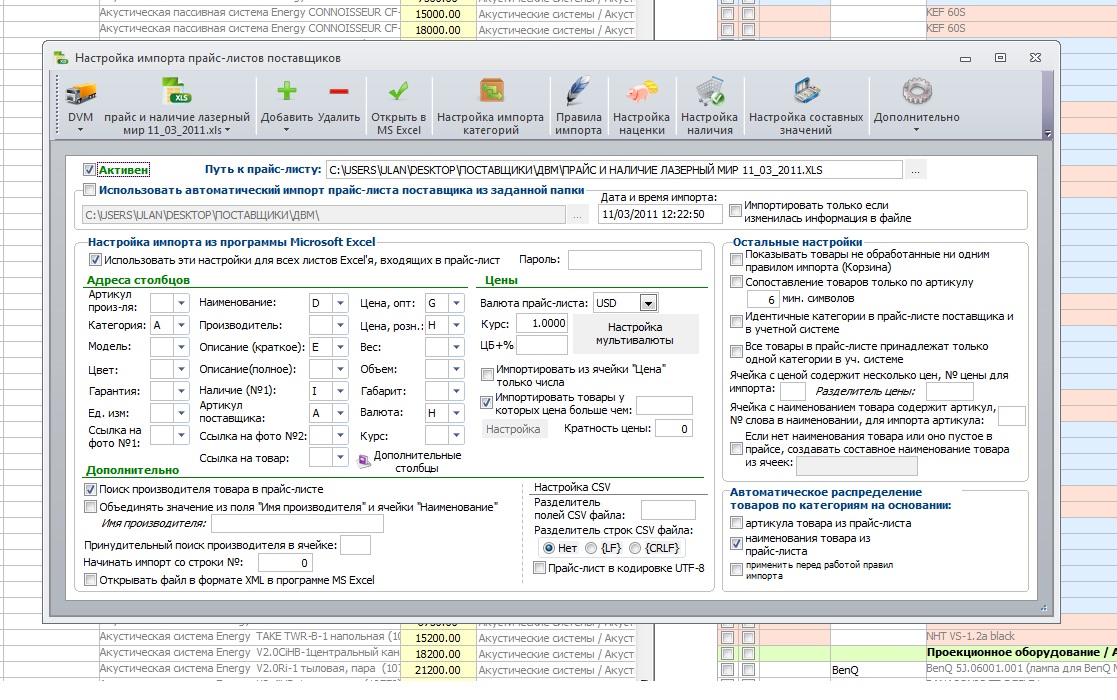Image resolution: width=1117 pixels, height=700 pixels.
Task: Click toolbar overflow arrow at right edge
Action: click(x=1047, y=133)
